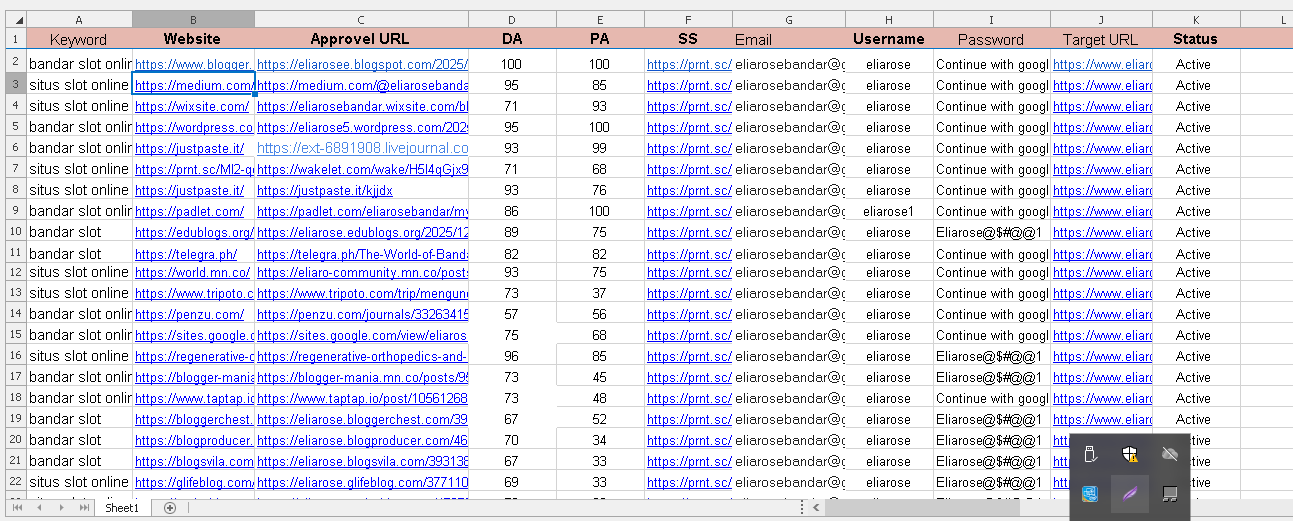This screenshot has width=1293, height=521.
Task: Click previous sheet navigation arrow
Action: pyautogui.click(x=39, y=508)
